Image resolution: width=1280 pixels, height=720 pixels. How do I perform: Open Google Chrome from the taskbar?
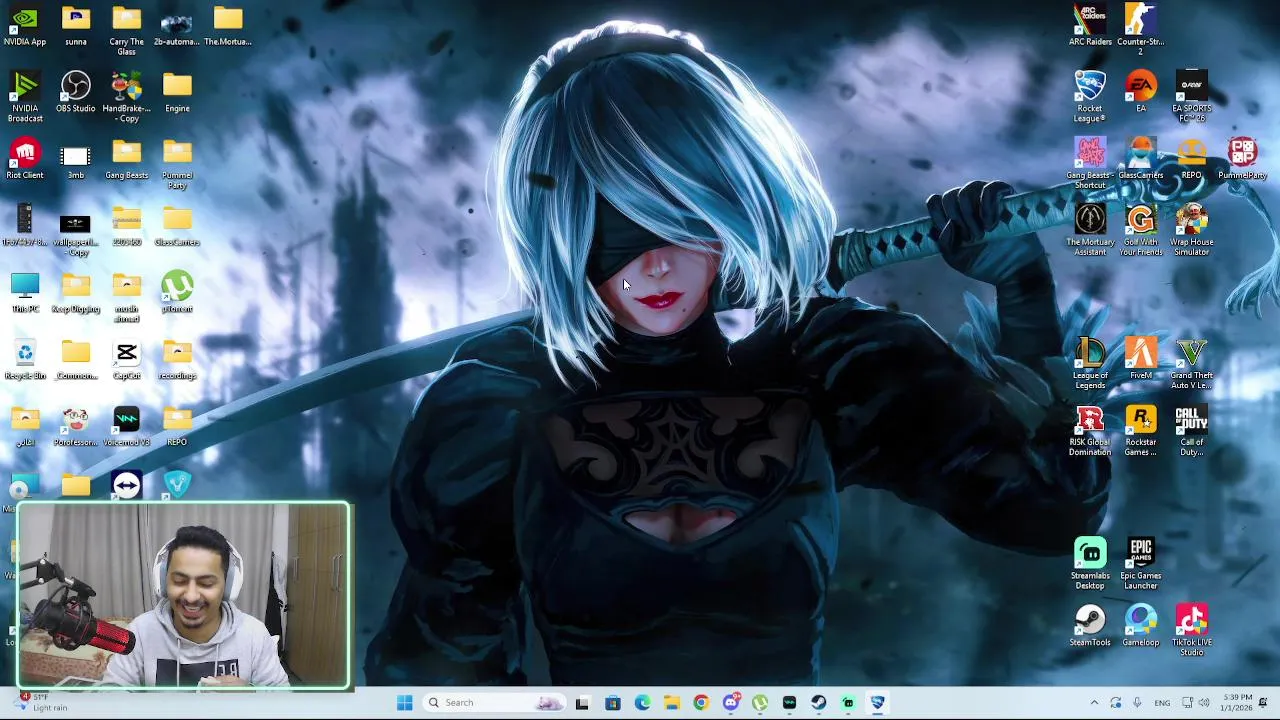701,703
